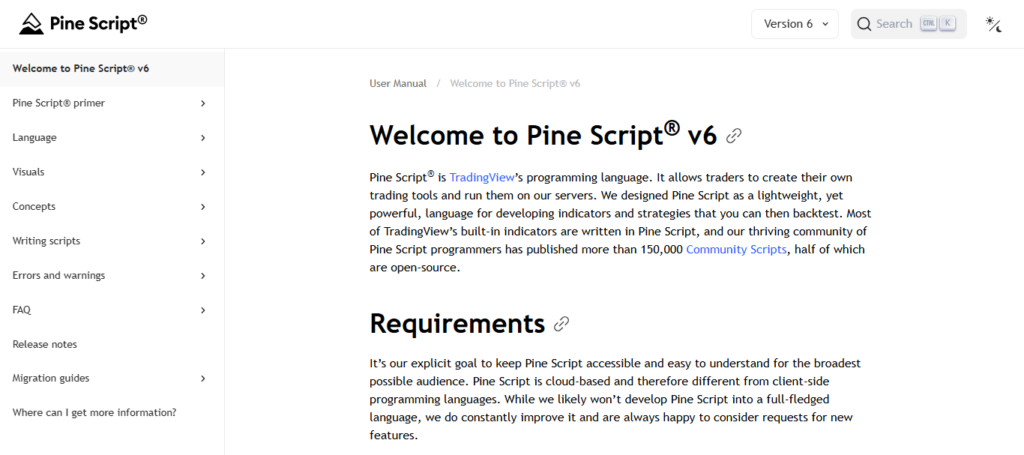
Task: Open the Writing scripts sidebar entry
Action: click(x=46, y=241)
